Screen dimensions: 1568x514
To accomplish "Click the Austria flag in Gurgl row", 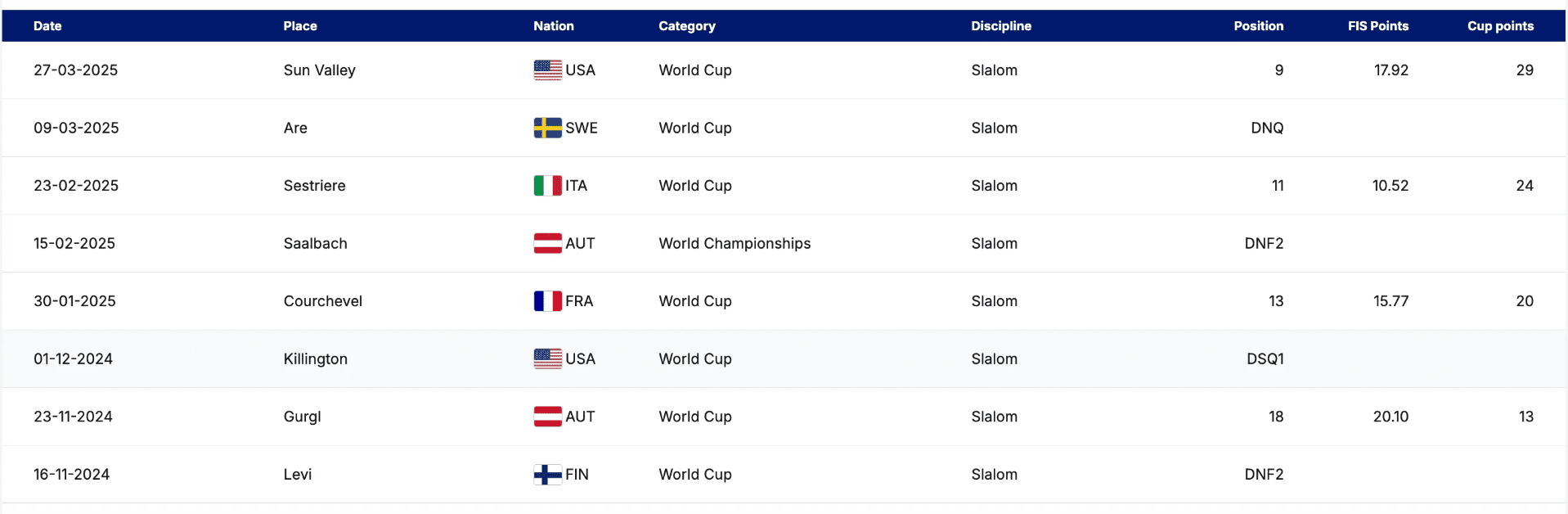I will pyautogui.click(x=547, y=417).
